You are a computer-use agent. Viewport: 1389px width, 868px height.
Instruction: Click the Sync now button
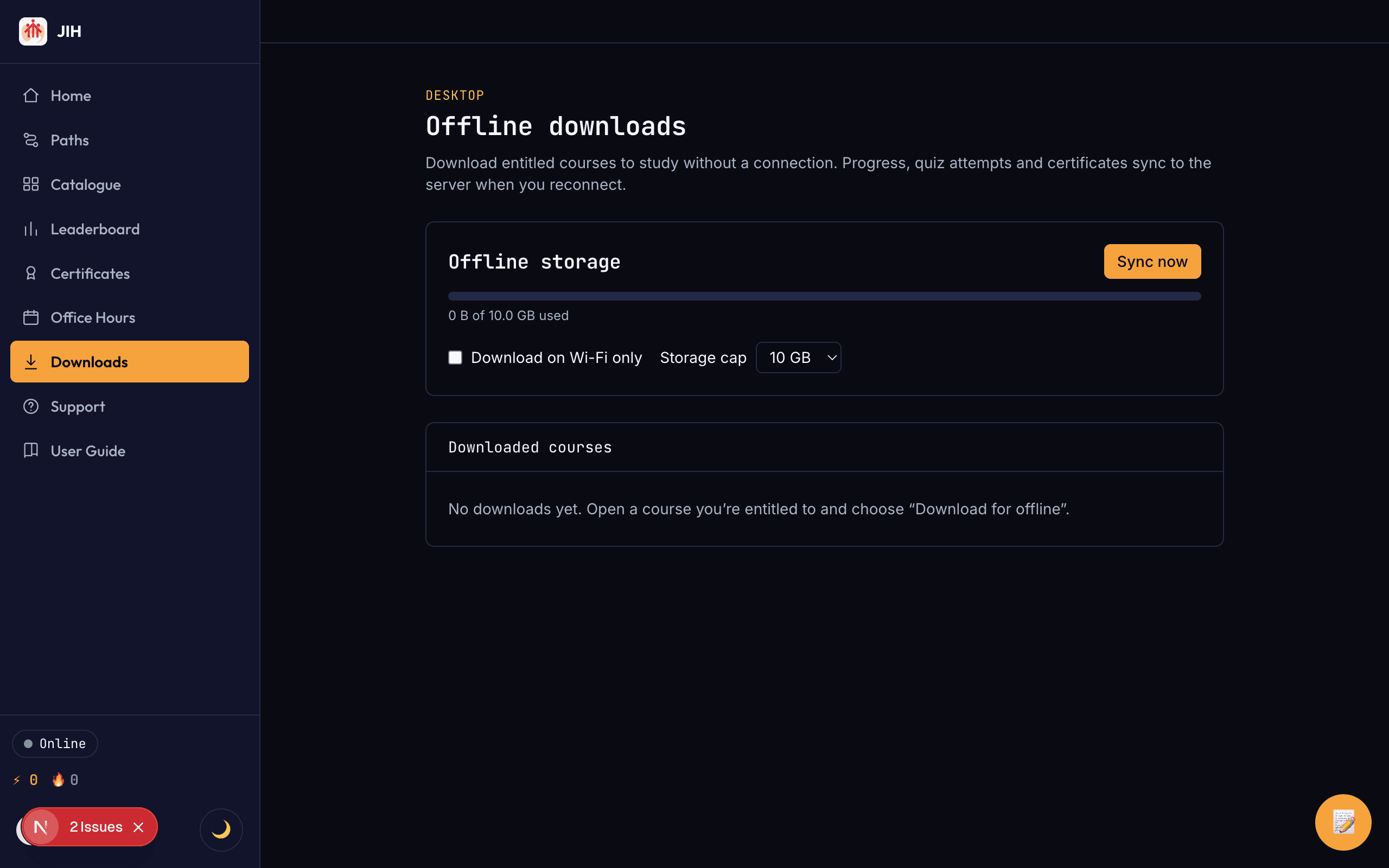coord(1152,261)
